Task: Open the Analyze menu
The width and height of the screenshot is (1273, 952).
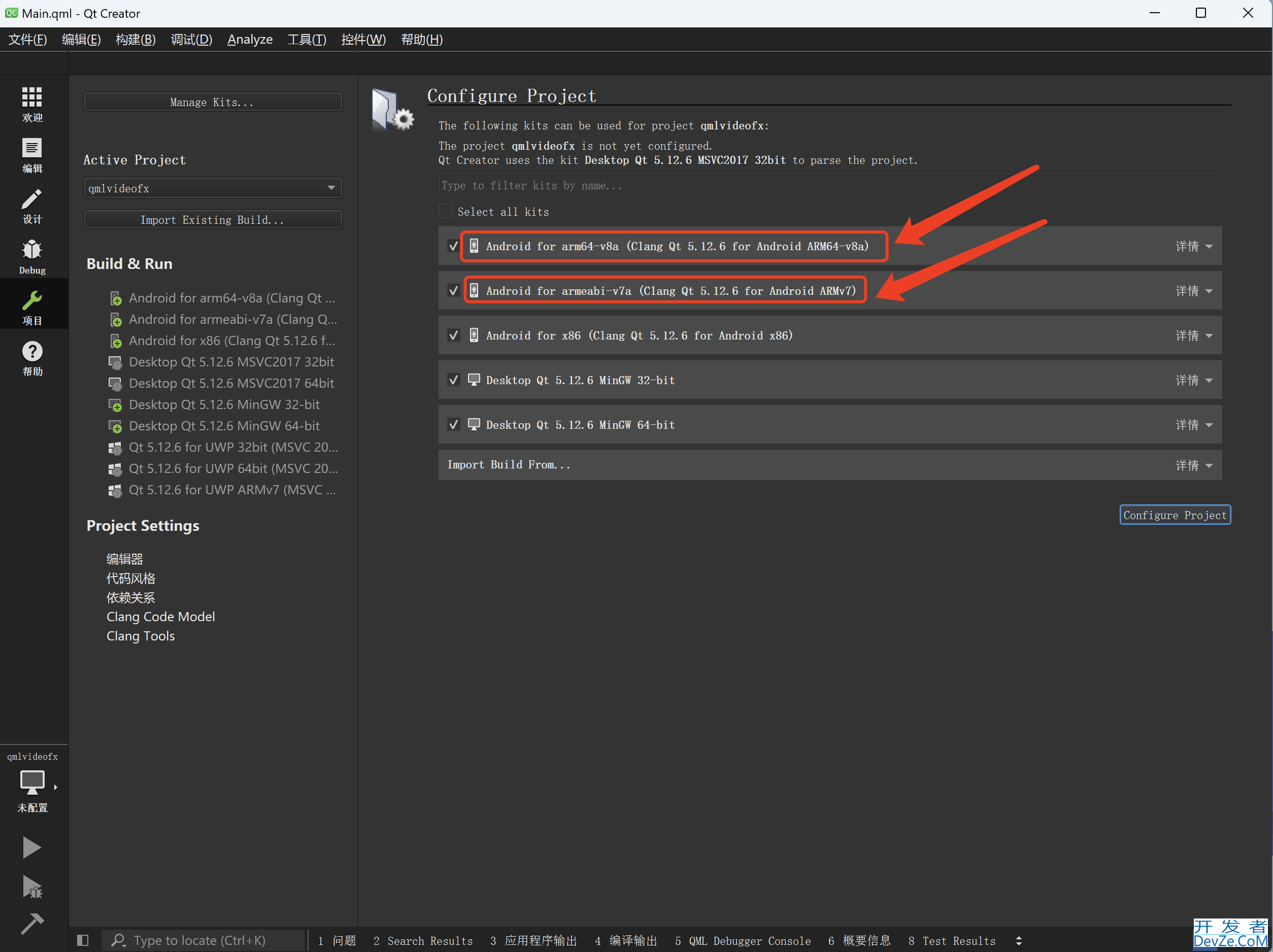Action: pos(250,39)
